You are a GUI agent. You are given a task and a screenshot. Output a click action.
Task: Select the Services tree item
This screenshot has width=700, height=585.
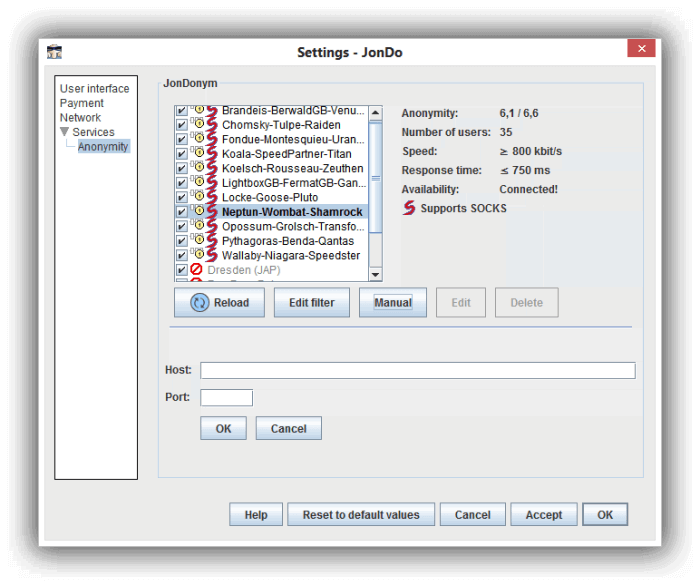[x=93, y=132]
